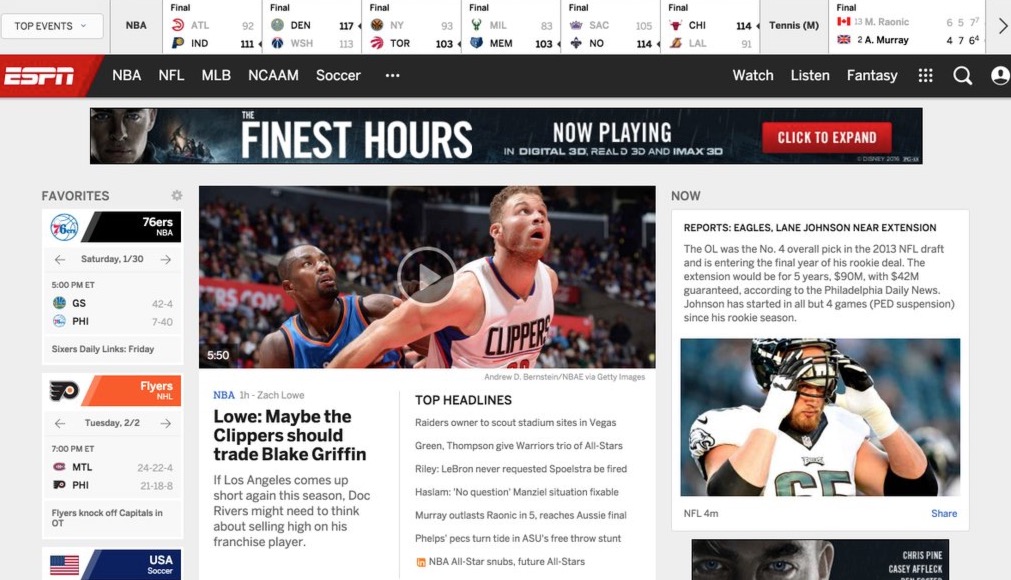Select MLB in main navigation
This screenshot has height=580, width=1011.
coord(216,75)
